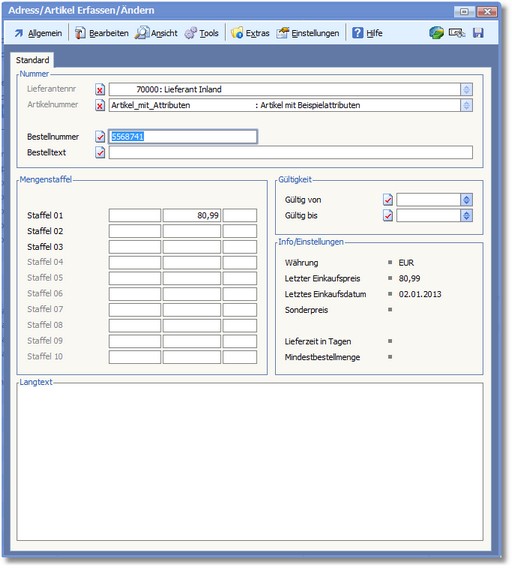The height and width of the screenshot is (568, 512).
Task: Click the keyboard icon in toolbar
Action: pyautogui.click(x=457, y=33)
